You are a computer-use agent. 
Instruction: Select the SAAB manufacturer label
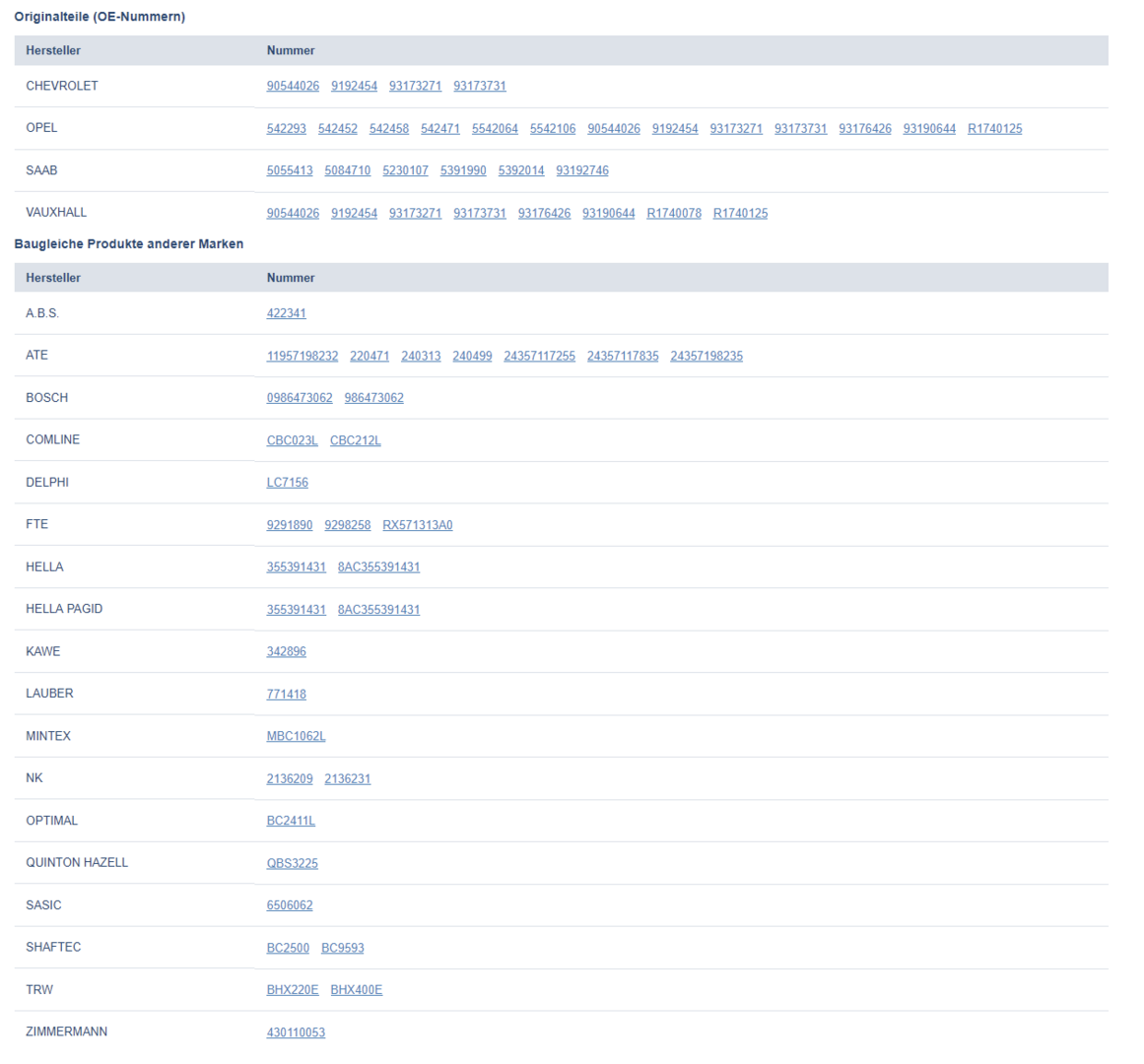[41, 170]
